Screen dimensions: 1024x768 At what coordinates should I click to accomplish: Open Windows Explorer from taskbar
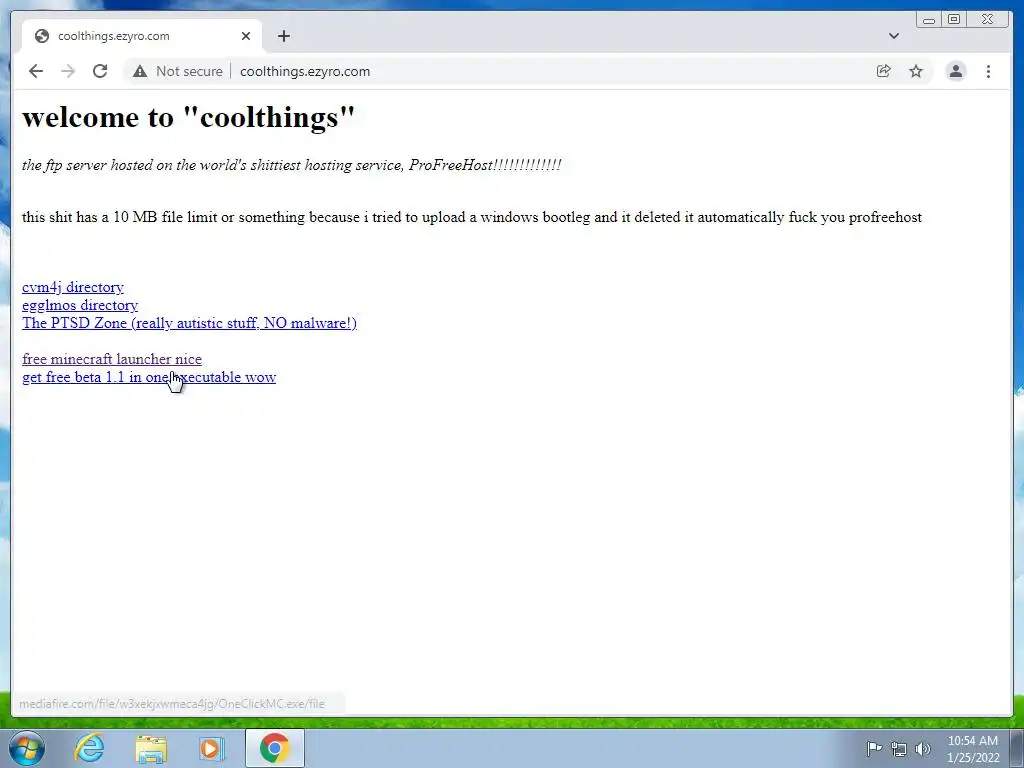coord(151,748)
